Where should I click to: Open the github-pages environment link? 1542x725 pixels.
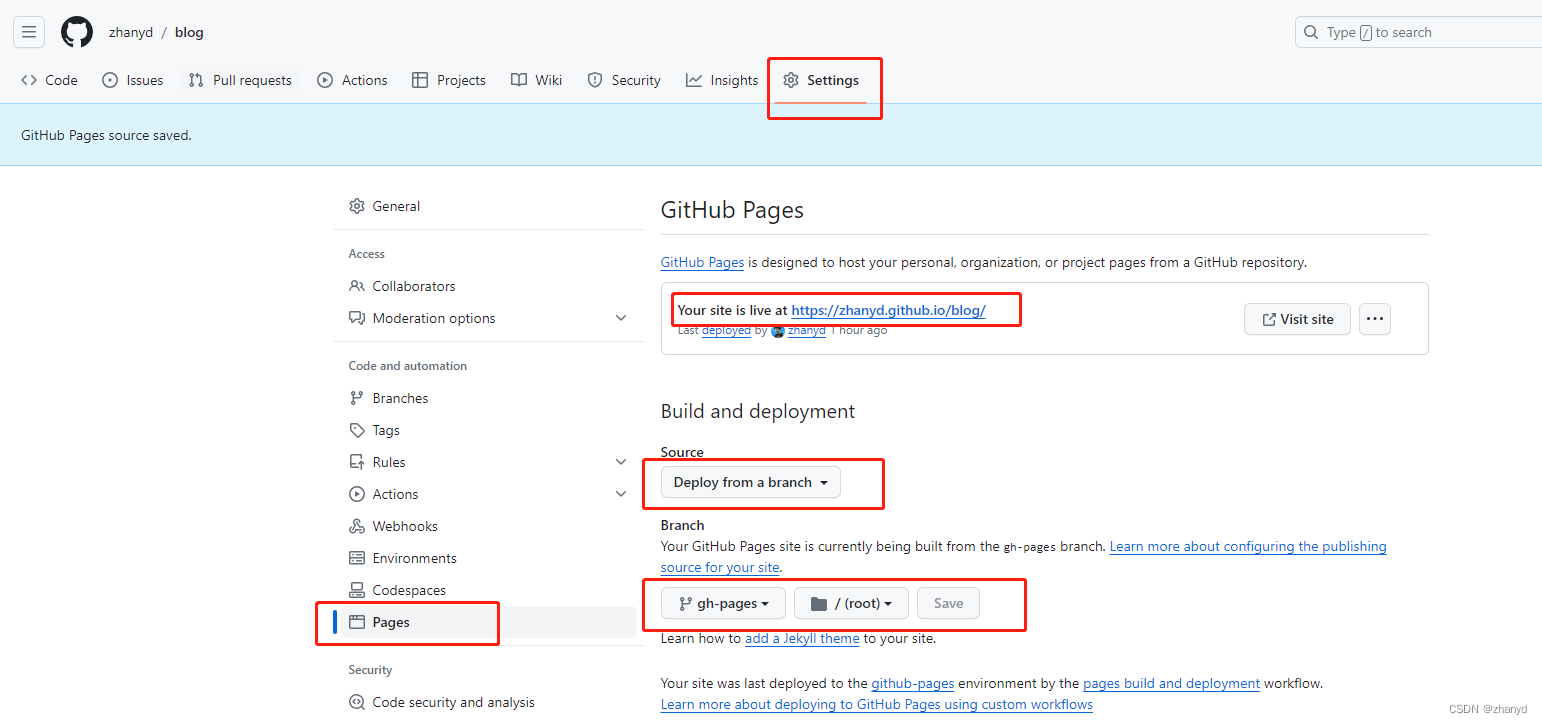[913, 683]
